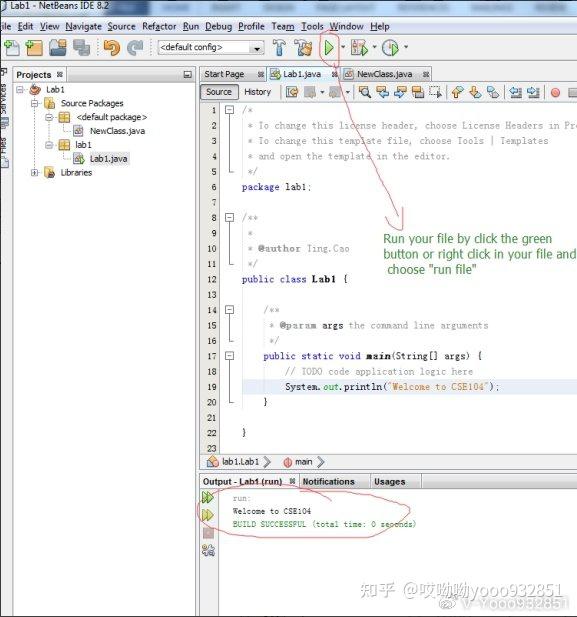This screenshot has height=617, width=577.
Task: Select the History view button
Action: click(x=258, y=92)
